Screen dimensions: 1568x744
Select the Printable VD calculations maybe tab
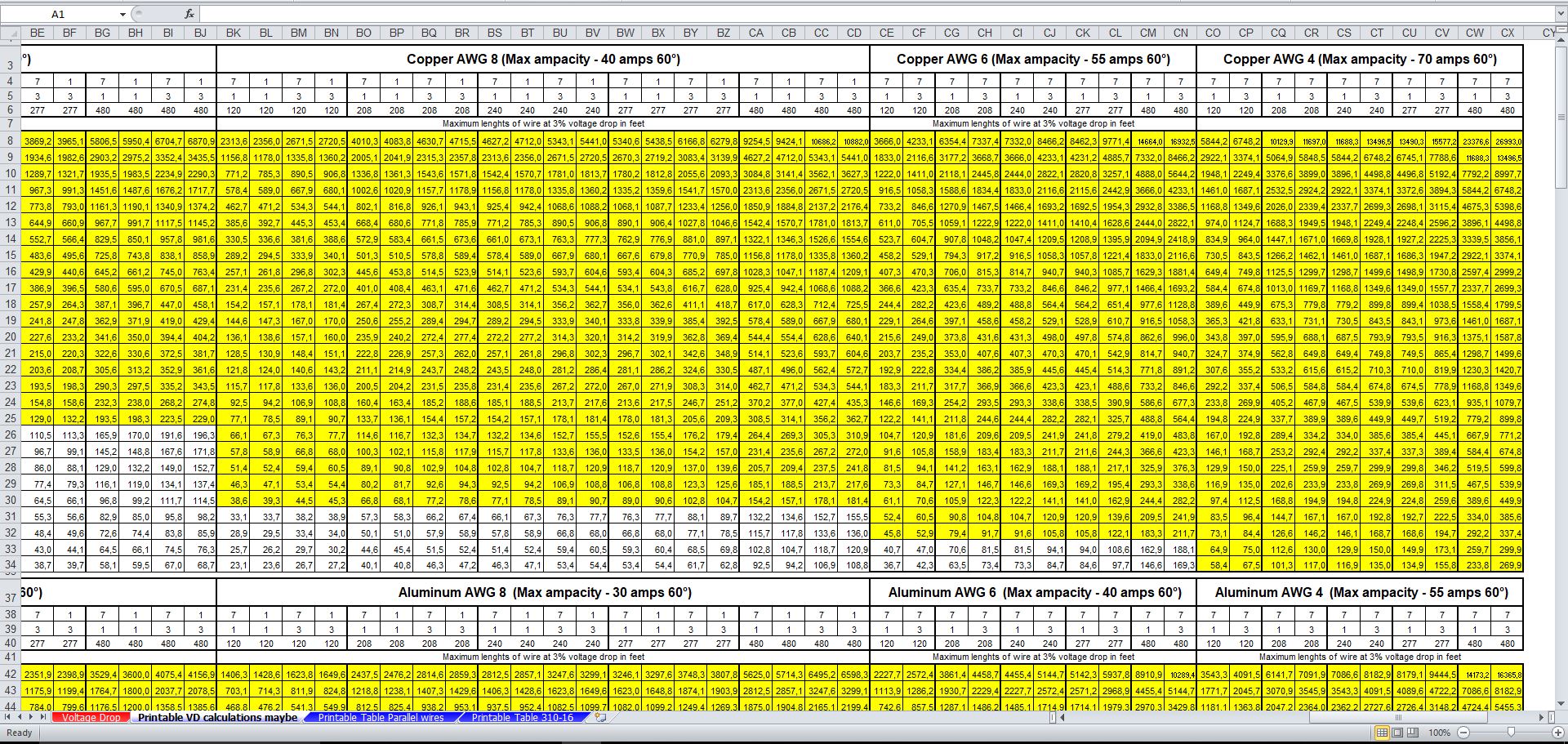(x=217, y=717)
